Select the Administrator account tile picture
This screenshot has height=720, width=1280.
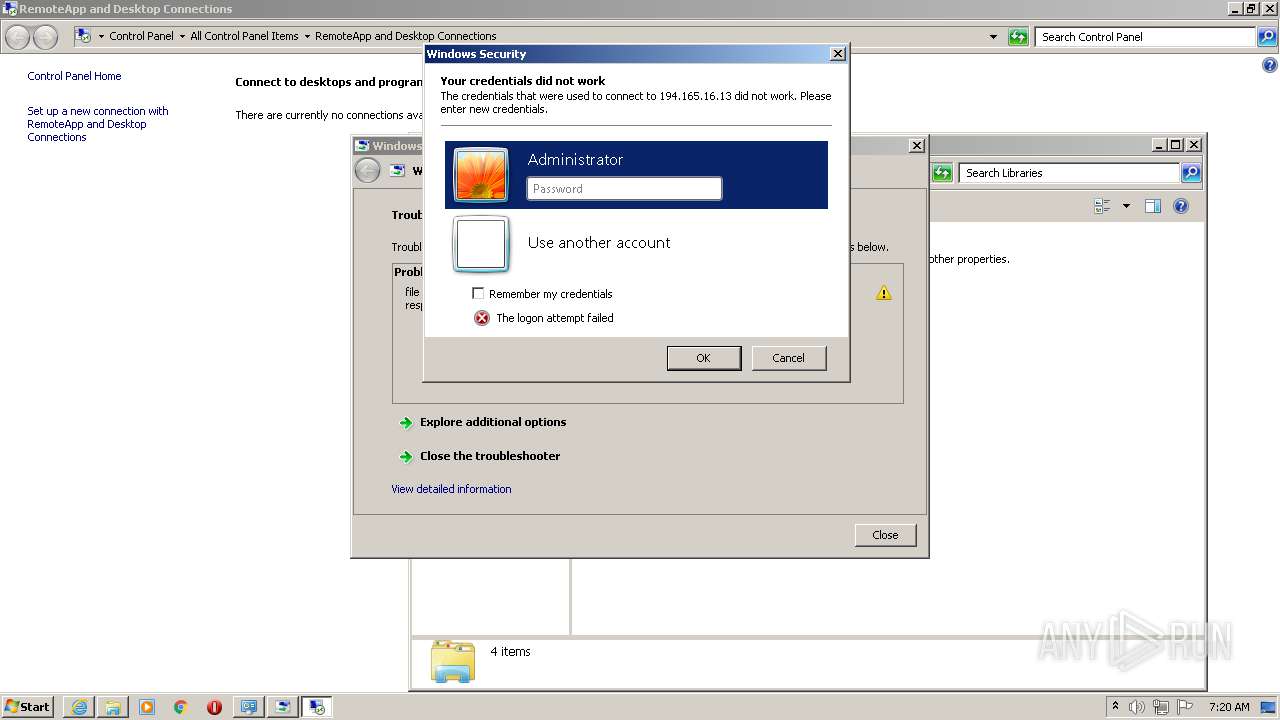coord(481,175)
